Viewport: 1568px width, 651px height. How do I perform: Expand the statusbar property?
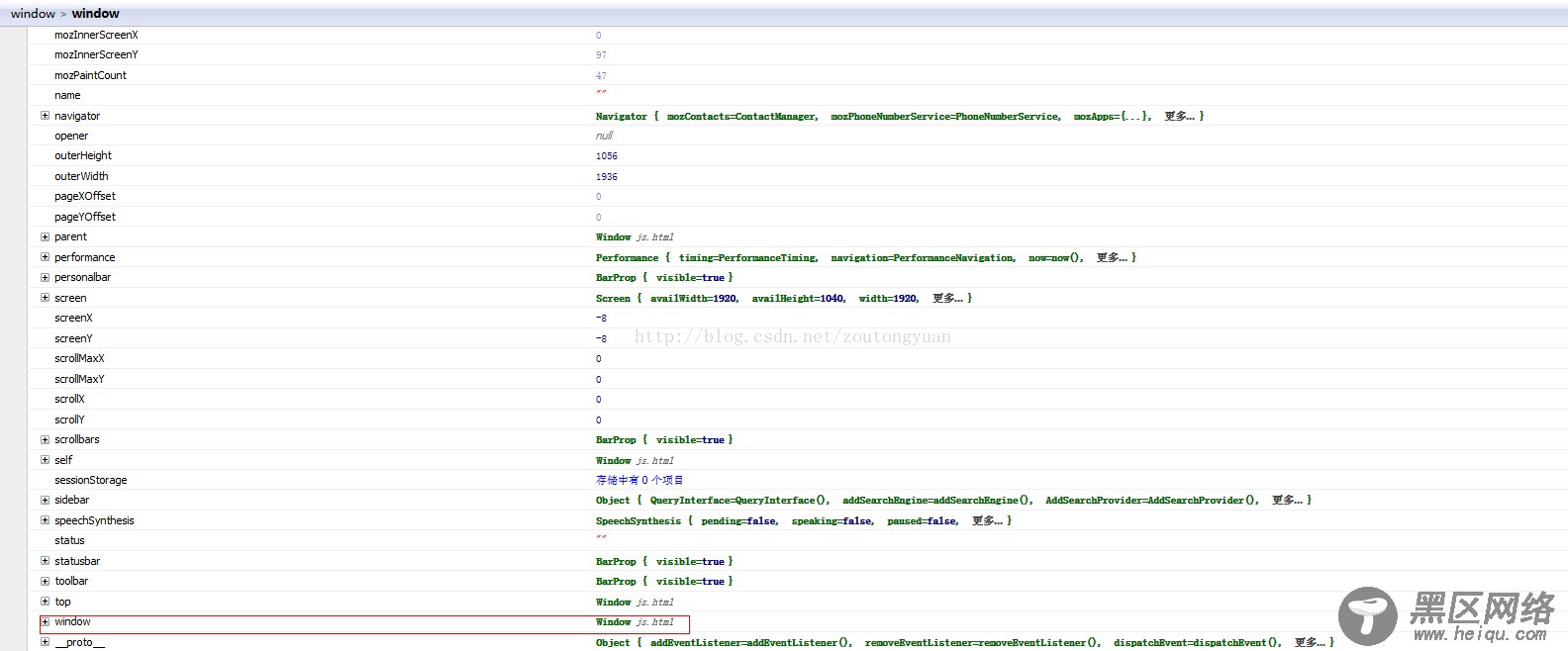(x=45, y=561)
